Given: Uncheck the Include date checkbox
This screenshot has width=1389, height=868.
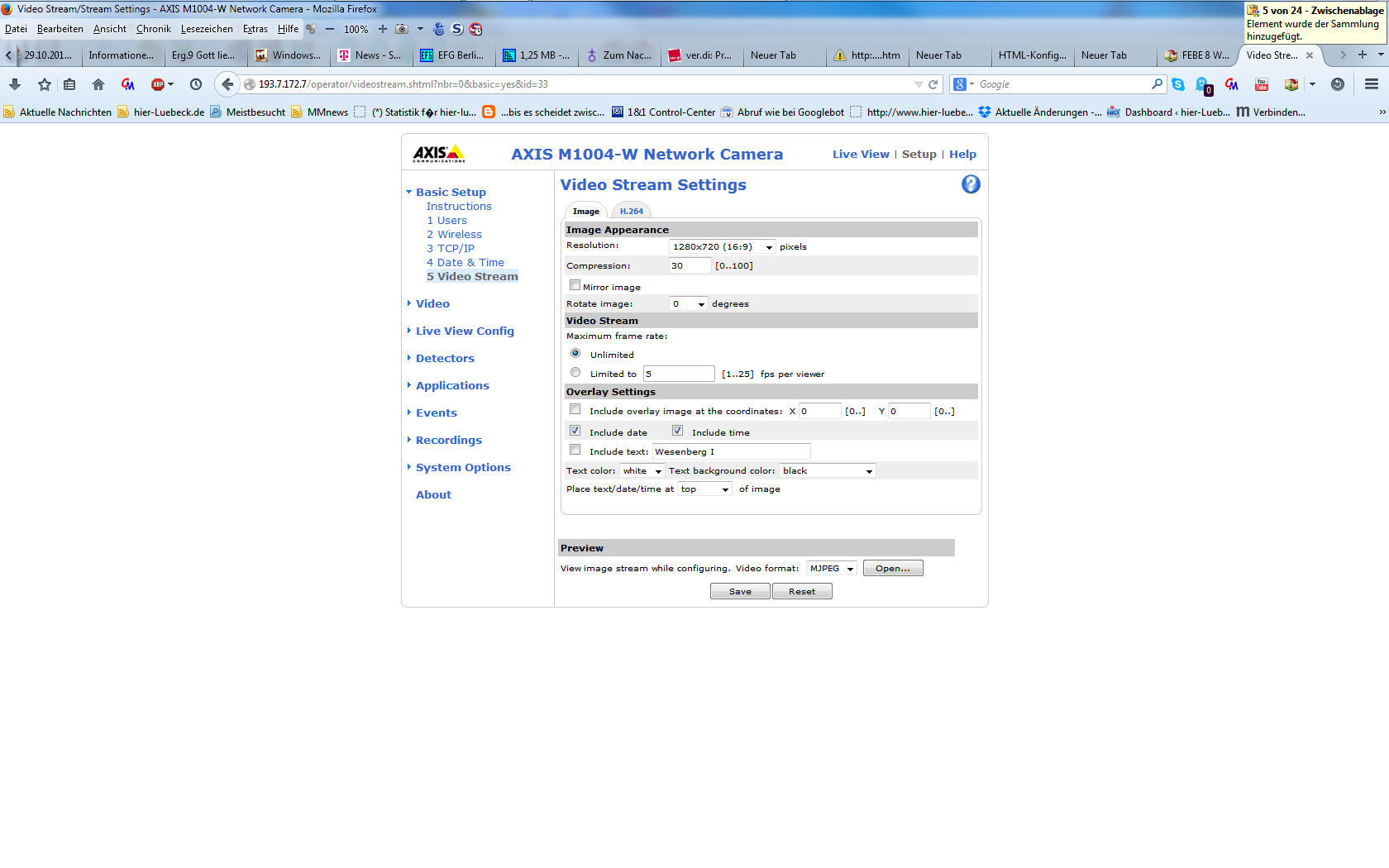Looking at the screenshot, I should click(575, 431).
